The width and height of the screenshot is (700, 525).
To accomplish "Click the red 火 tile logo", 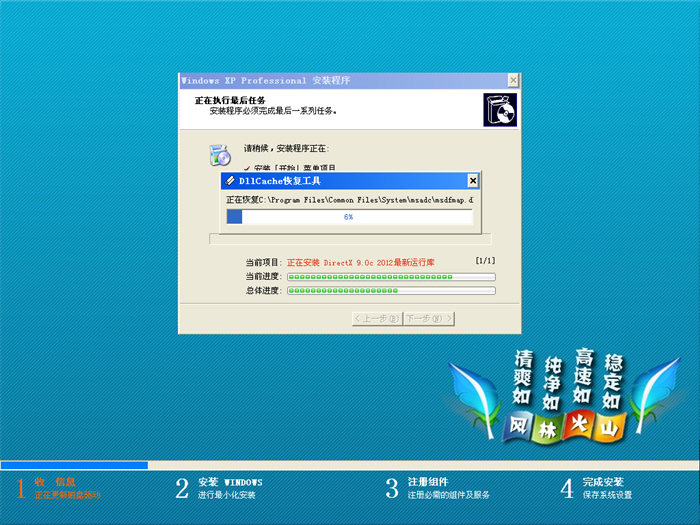I will point(579,424).
